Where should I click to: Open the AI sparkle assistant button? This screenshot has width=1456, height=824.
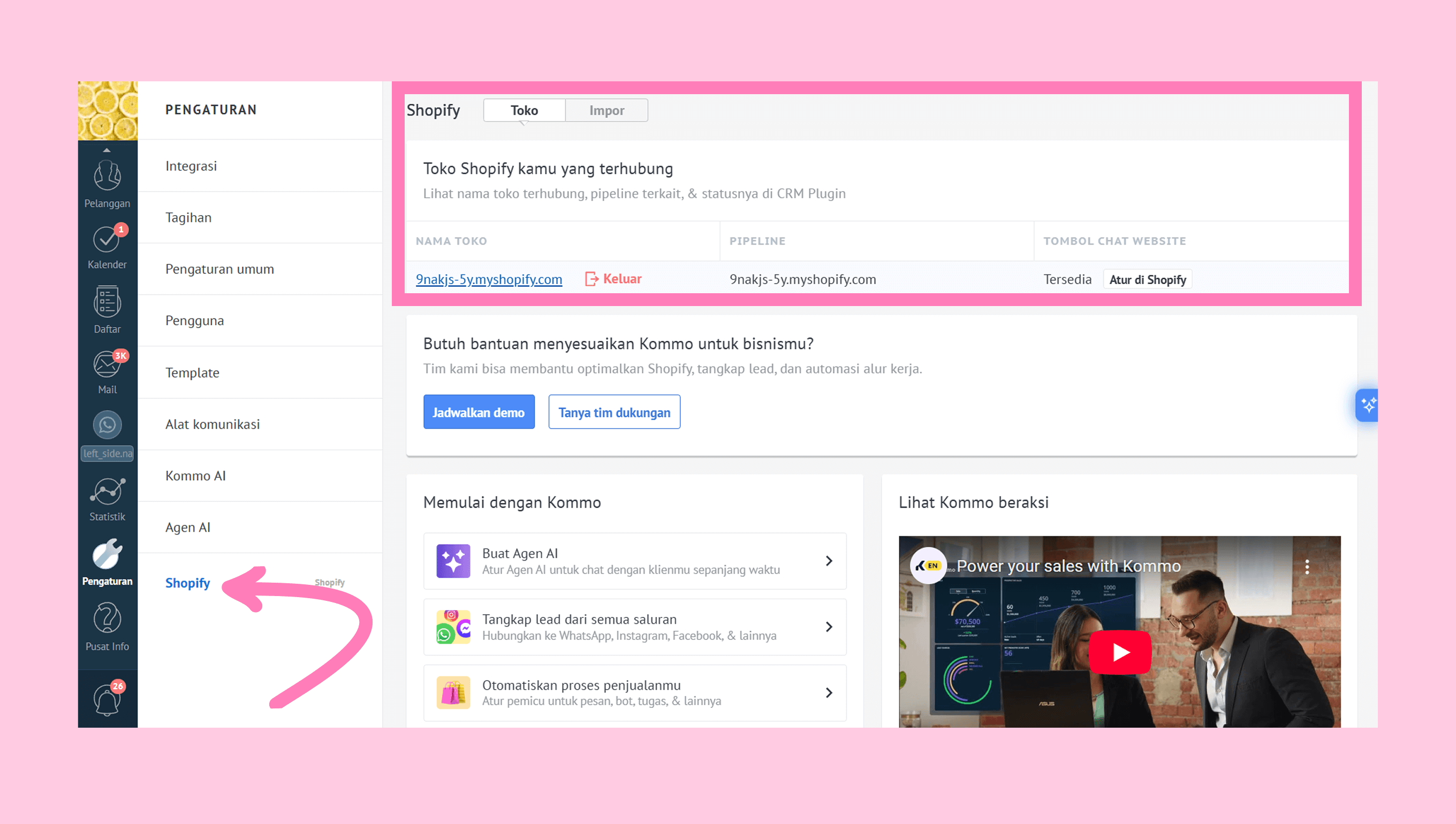(1367, 405)
